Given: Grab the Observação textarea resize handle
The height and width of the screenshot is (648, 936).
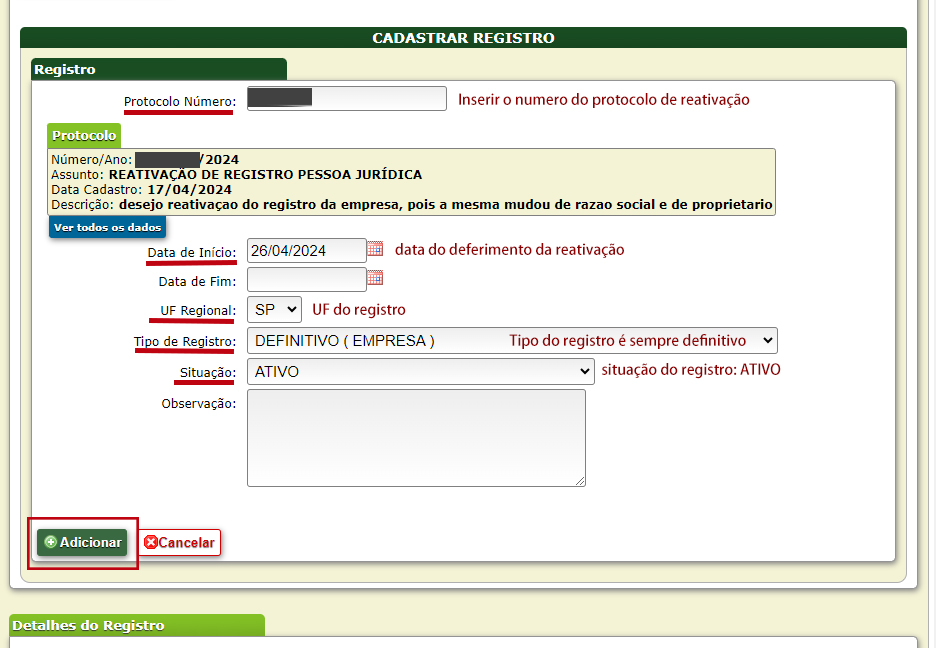Looking at the screenshot, I should tap(580, 481).
